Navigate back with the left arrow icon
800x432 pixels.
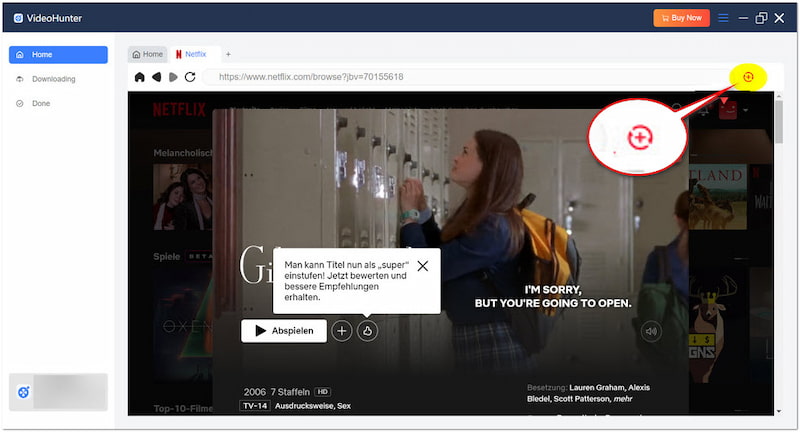[x=156, y=77]
